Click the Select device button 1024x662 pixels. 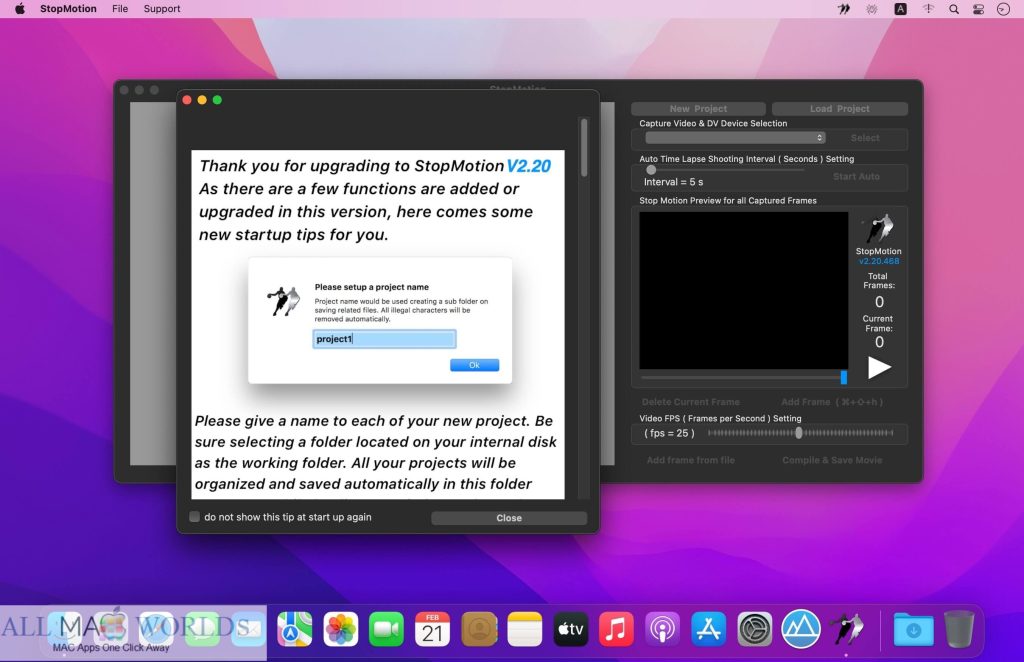coord(865,138)
